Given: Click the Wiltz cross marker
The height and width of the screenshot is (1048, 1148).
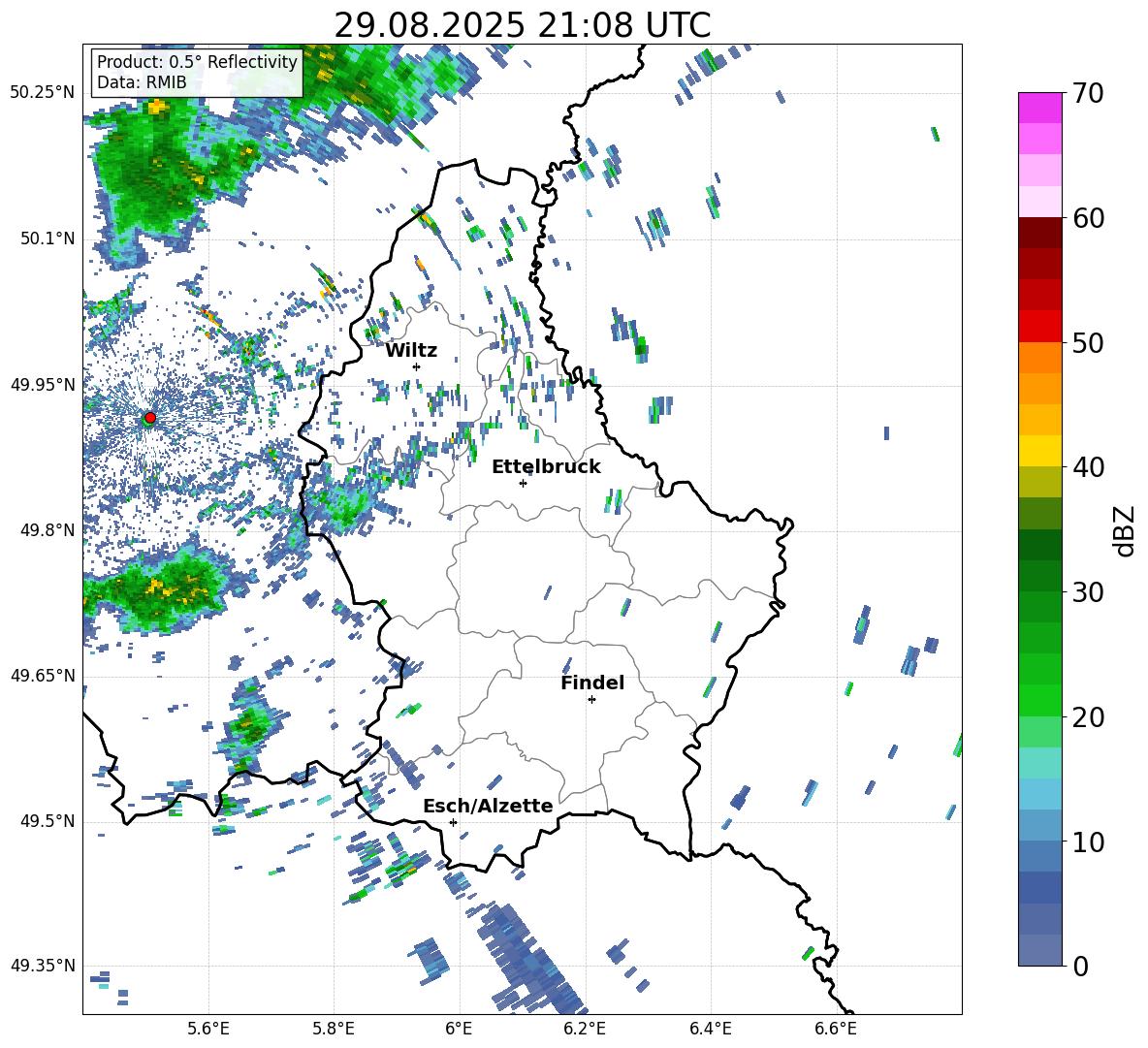Looking at the screenshot, I should (417, 366).
